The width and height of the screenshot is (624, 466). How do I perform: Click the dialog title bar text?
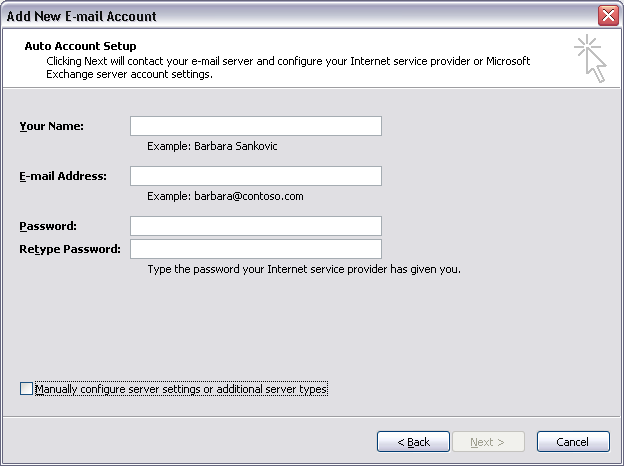point(82,16)
